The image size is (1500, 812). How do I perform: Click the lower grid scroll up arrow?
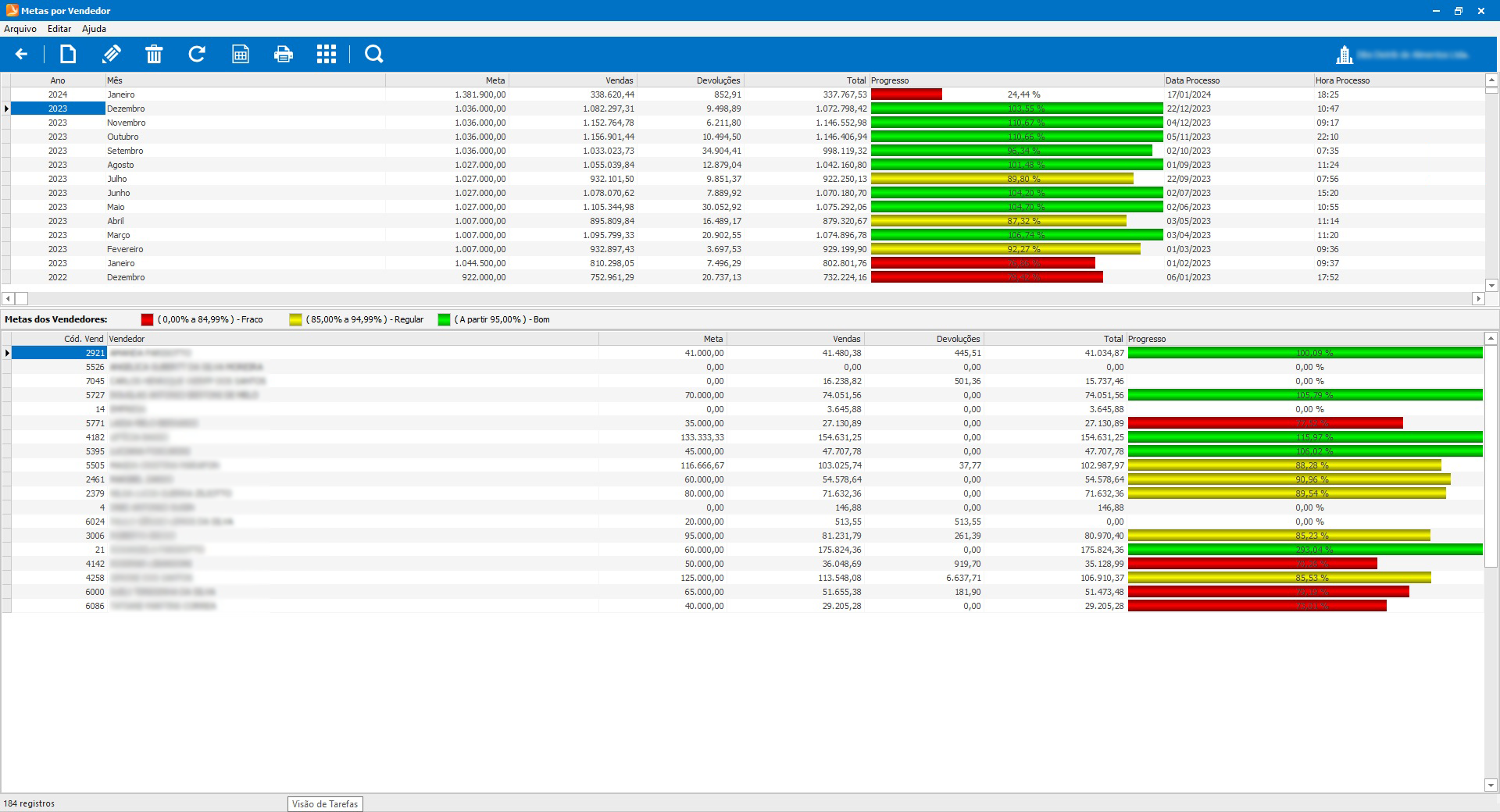[1491, 339]
